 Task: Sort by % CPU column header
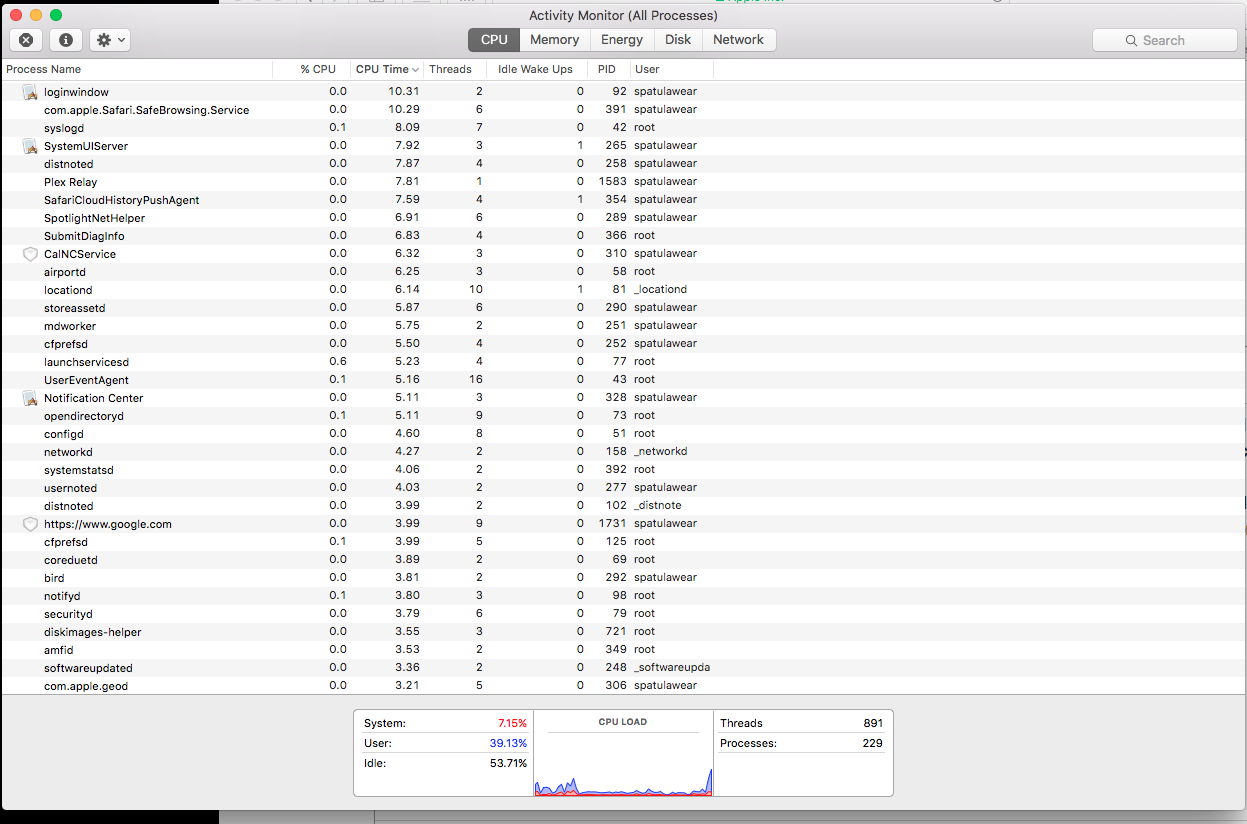click(311, 69)
